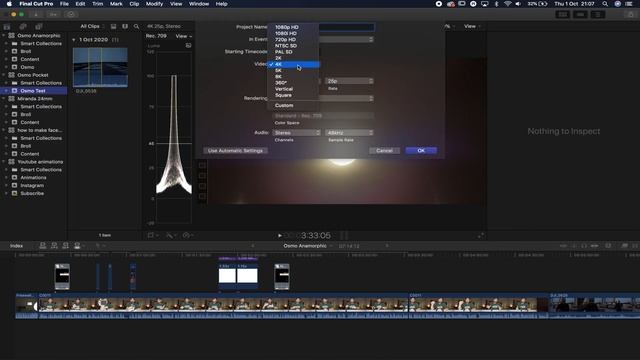Click Use Automatic Settings button

[x=236, y=151]
